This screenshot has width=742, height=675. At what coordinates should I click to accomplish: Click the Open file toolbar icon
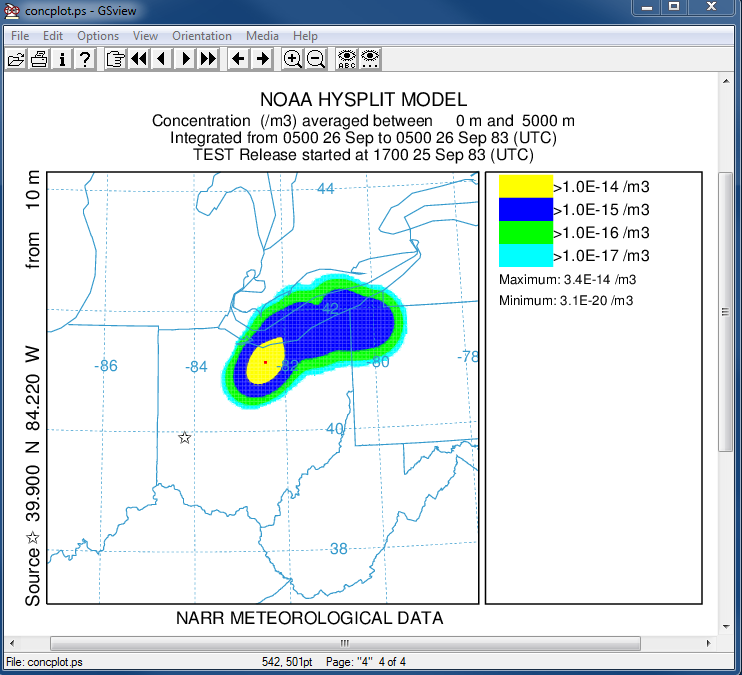coord(16,59)
